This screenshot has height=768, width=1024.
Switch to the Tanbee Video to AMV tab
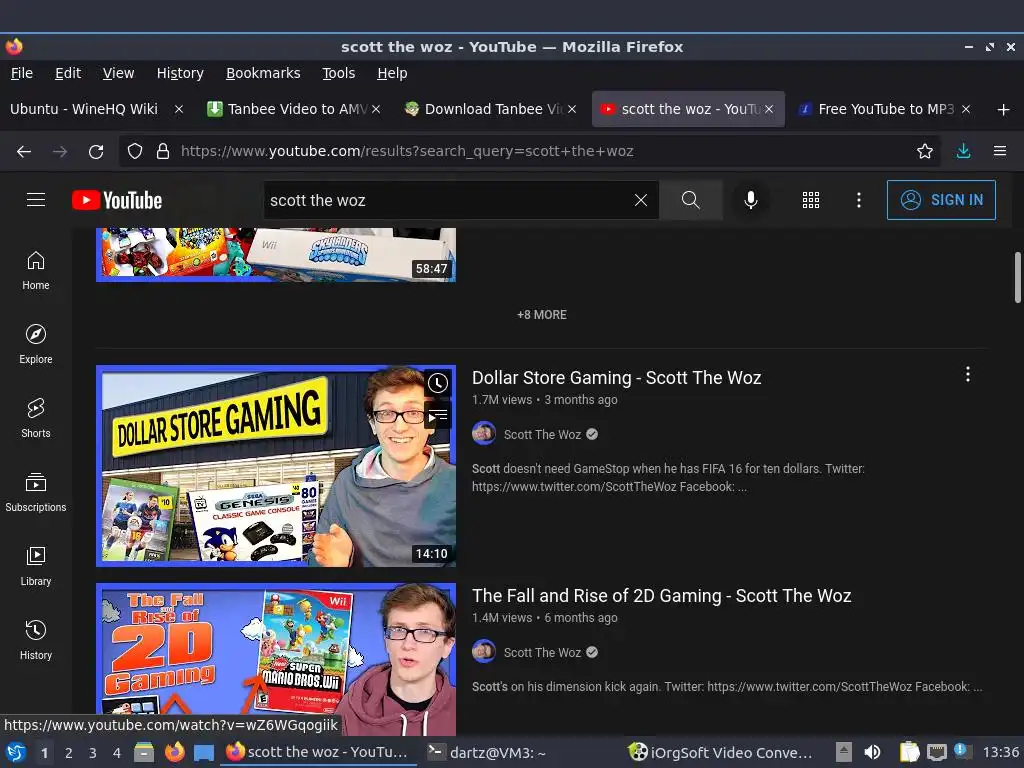tap(294, 109)
